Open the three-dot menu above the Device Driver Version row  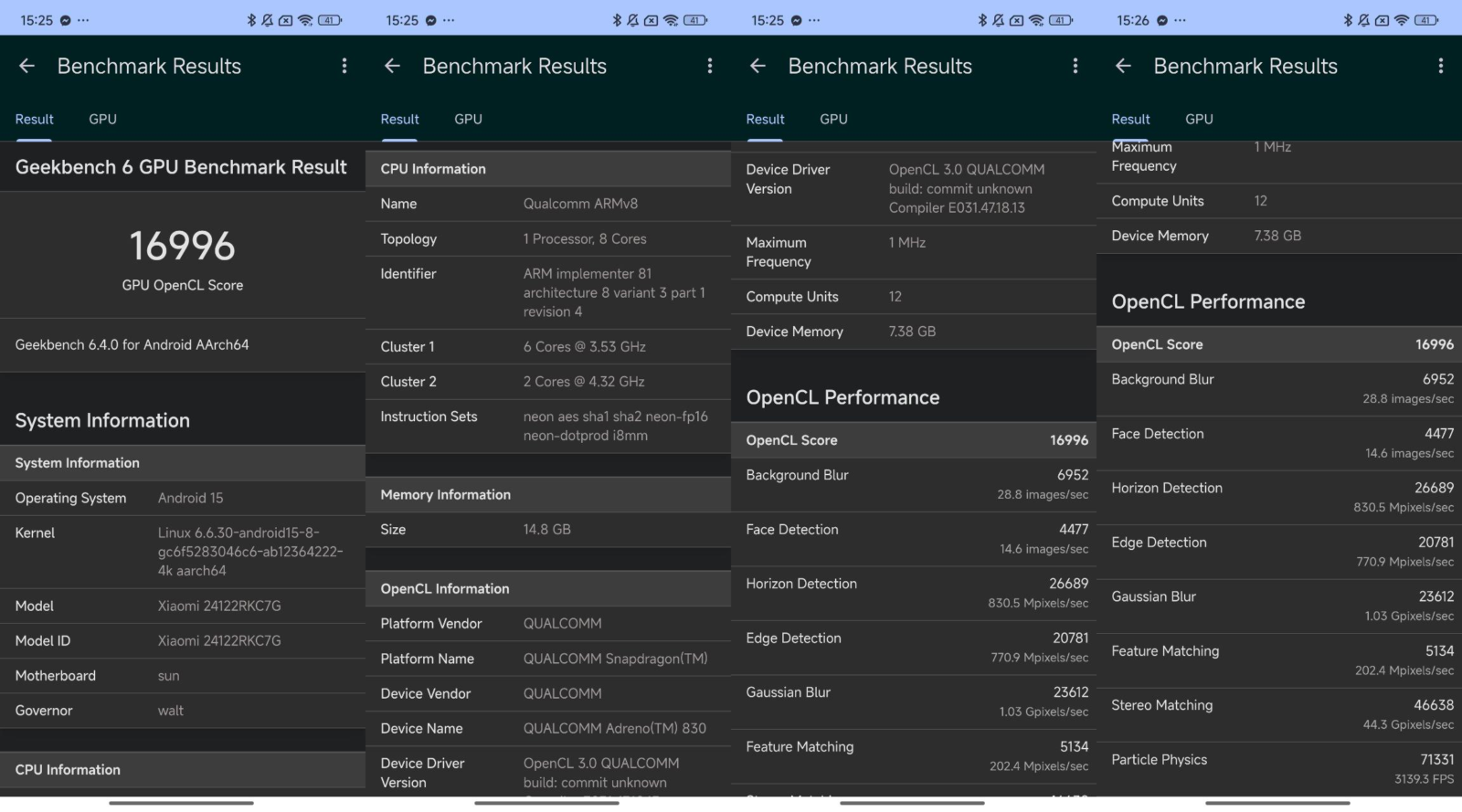coord(1075,66)
